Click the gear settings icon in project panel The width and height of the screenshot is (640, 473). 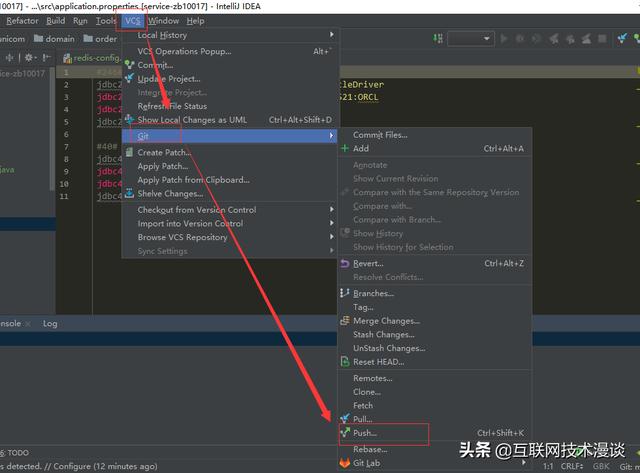tap(29, 58)
